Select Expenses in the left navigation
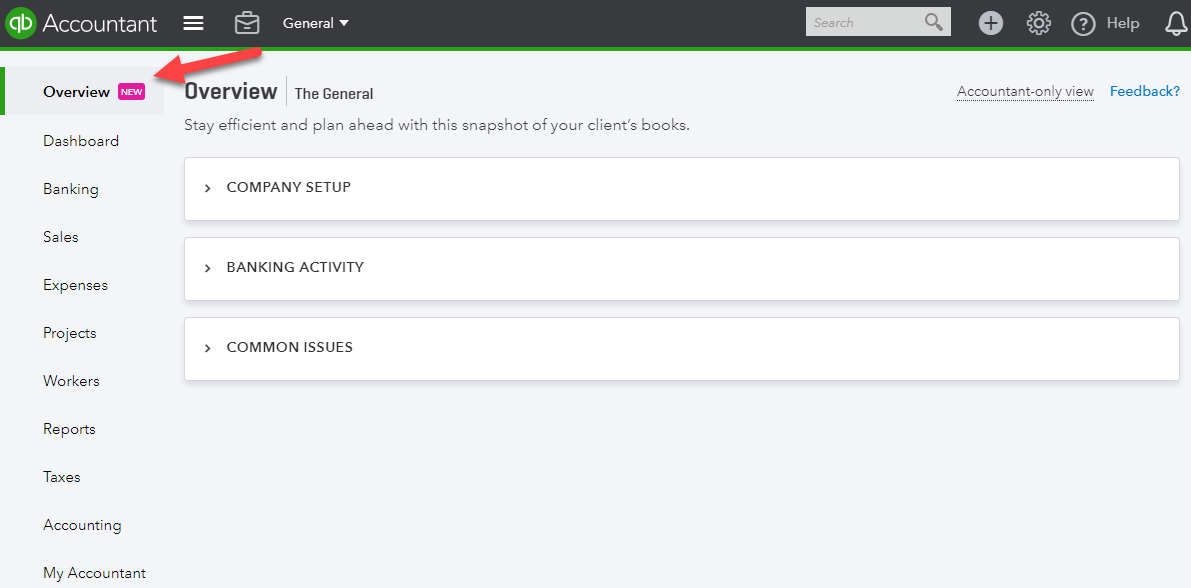This screenshot has height=588, width=1191. coord(76,285)
